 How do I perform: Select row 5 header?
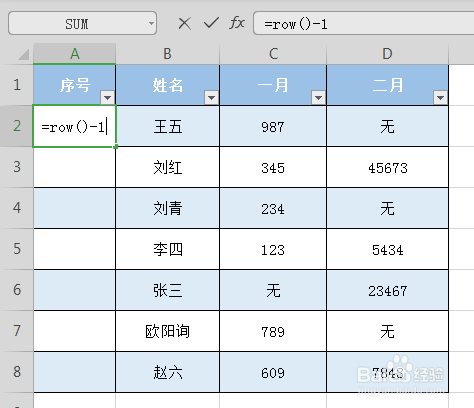coord(17,249)
